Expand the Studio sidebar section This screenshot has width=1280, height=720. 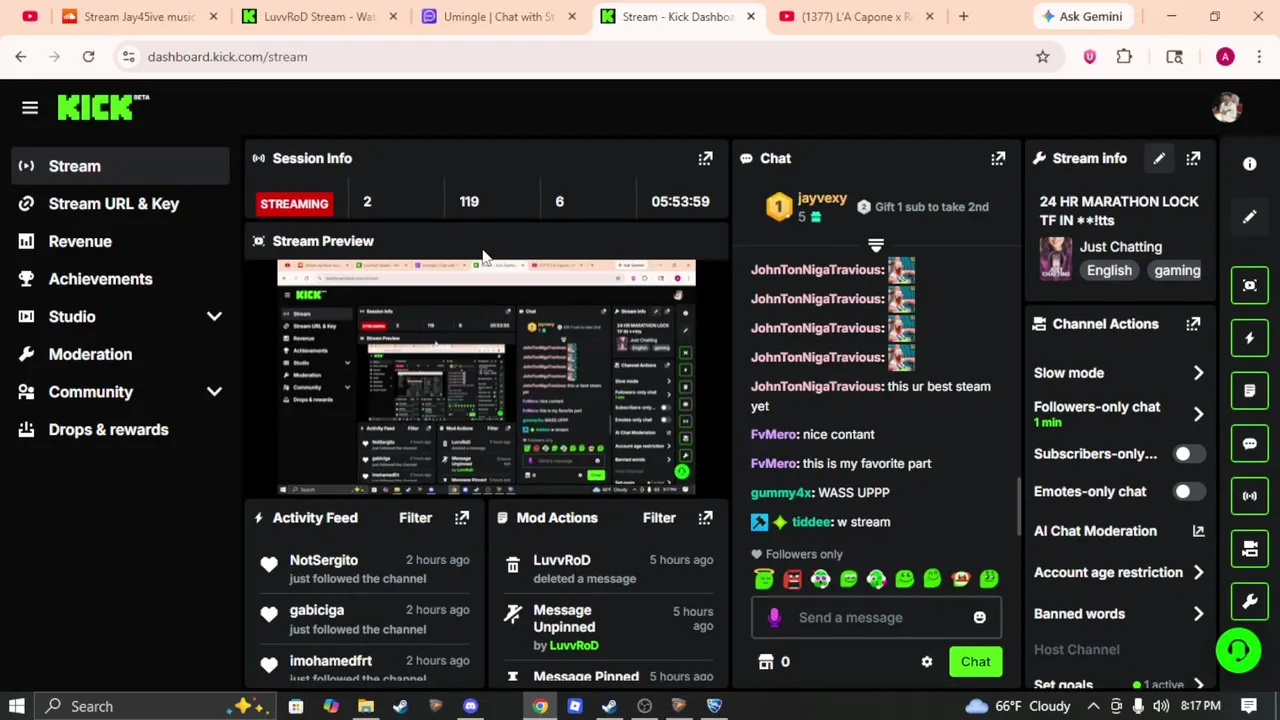214,317
